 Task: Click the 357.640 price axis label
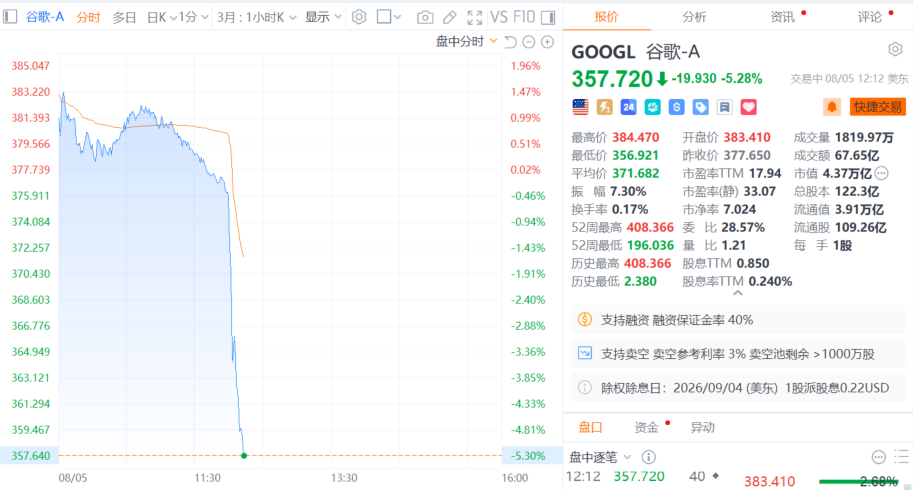(x=31, y=456)
